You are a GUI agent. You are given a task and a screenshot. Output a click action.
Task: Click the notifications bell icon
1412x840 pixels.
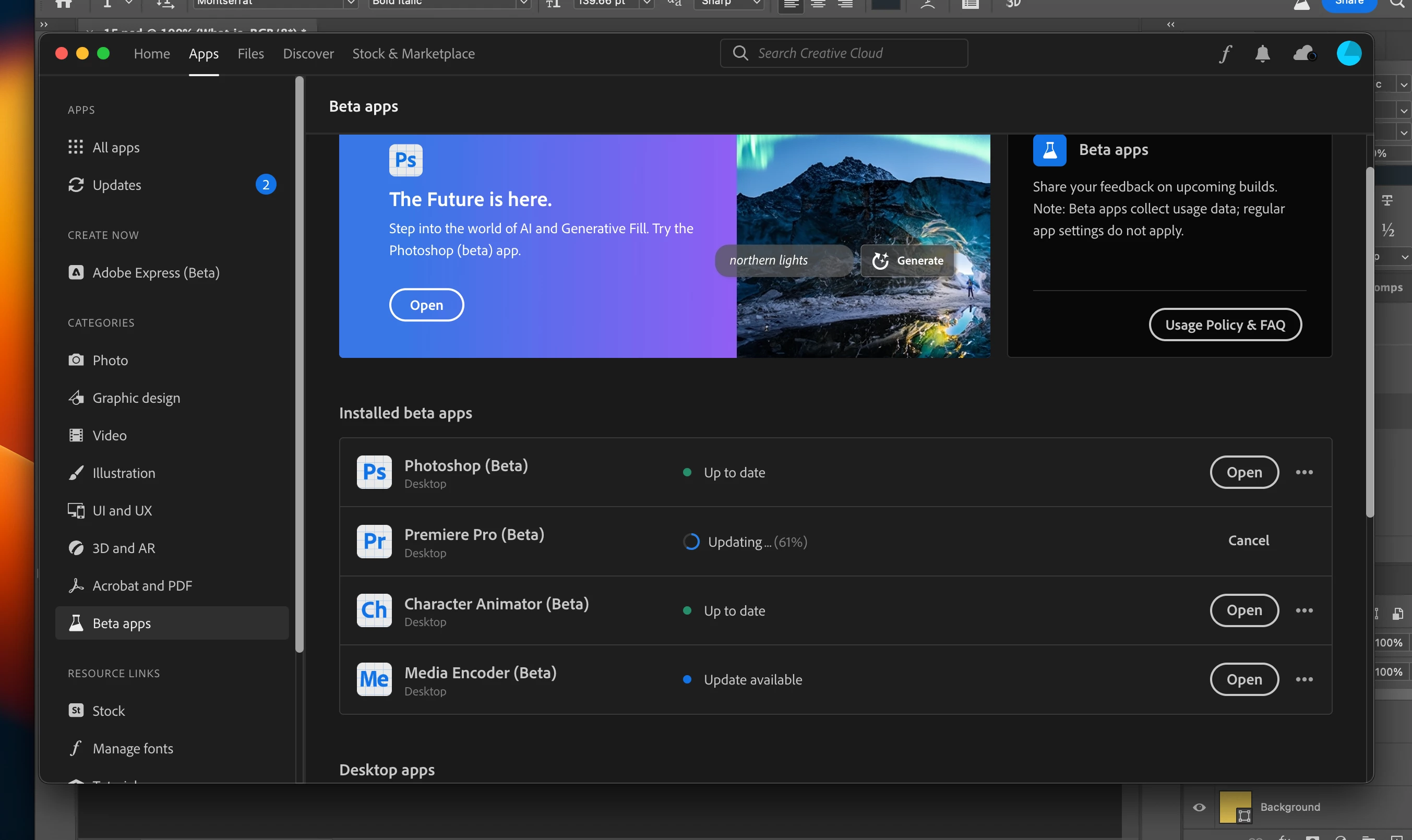(1262, 54)
